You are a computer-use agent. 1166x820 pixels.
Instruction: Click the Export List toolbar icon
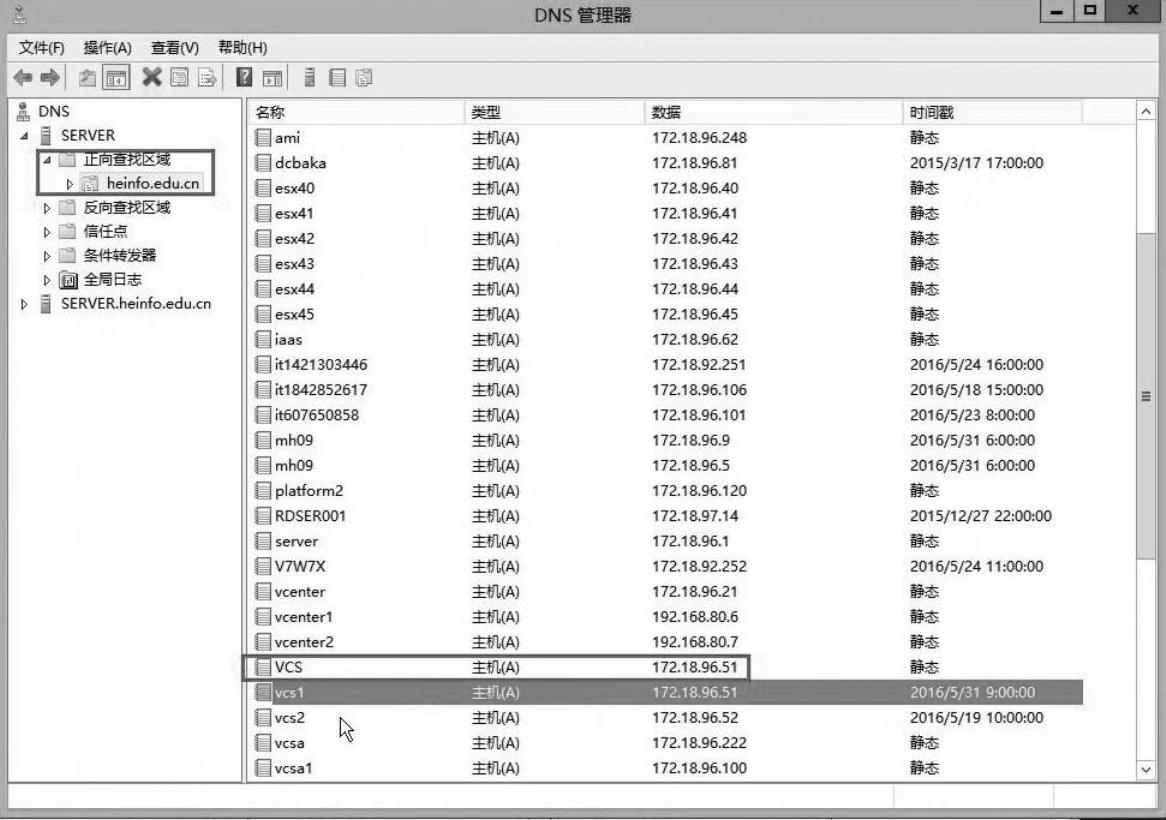(207, 77)
